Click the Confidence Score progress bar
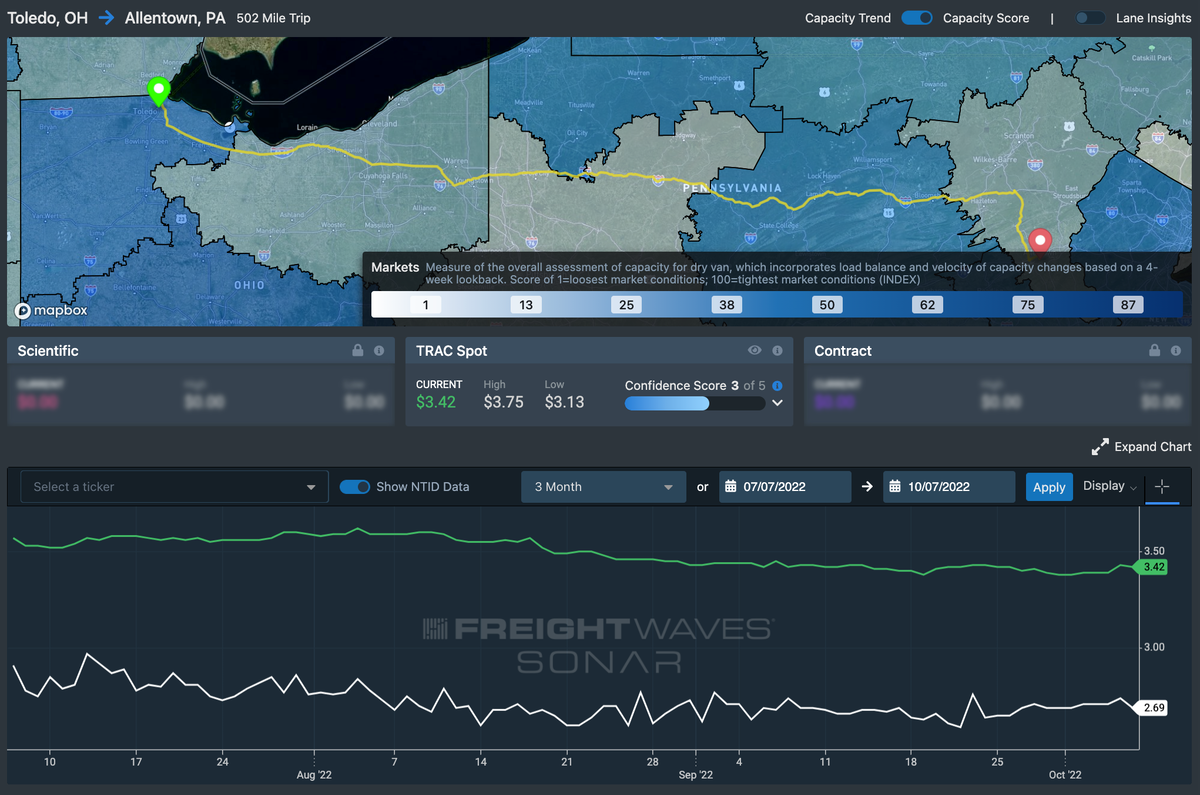The image size is (1200, 795). [x=695, y=403]
